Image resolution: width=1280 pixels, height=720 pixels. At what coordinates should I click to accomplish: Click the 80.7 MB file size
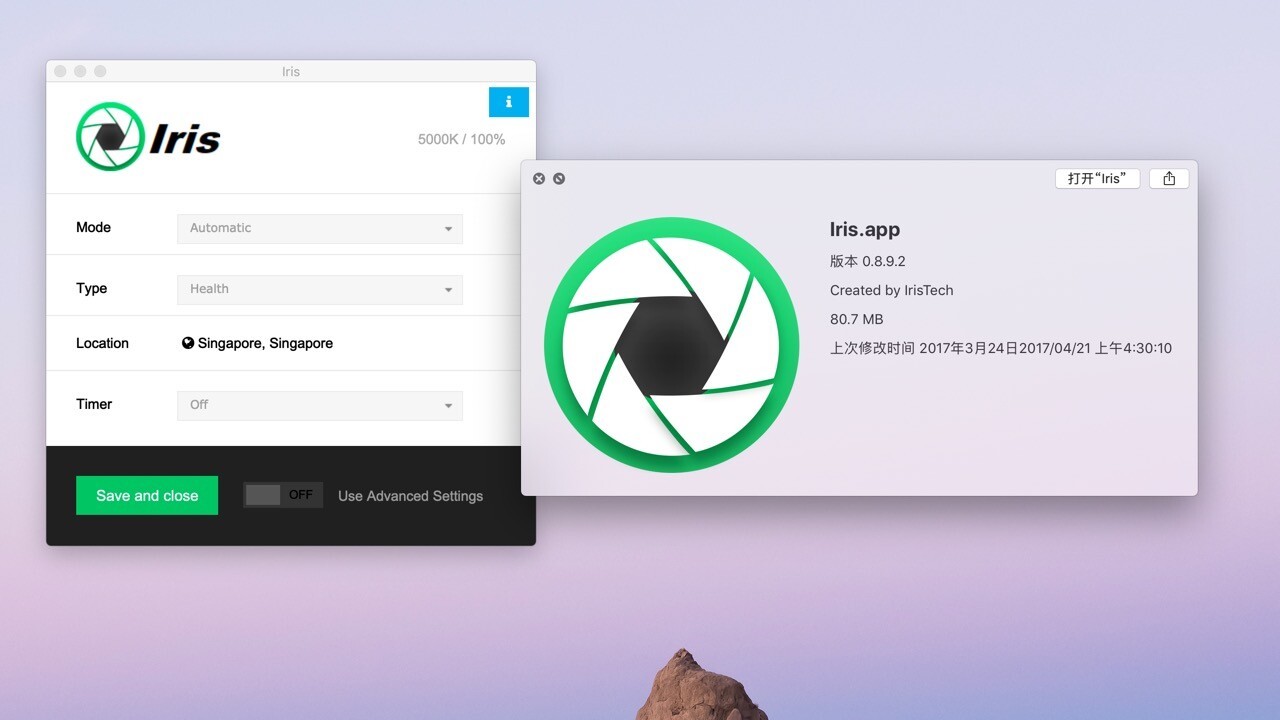[x=857, y=319]
